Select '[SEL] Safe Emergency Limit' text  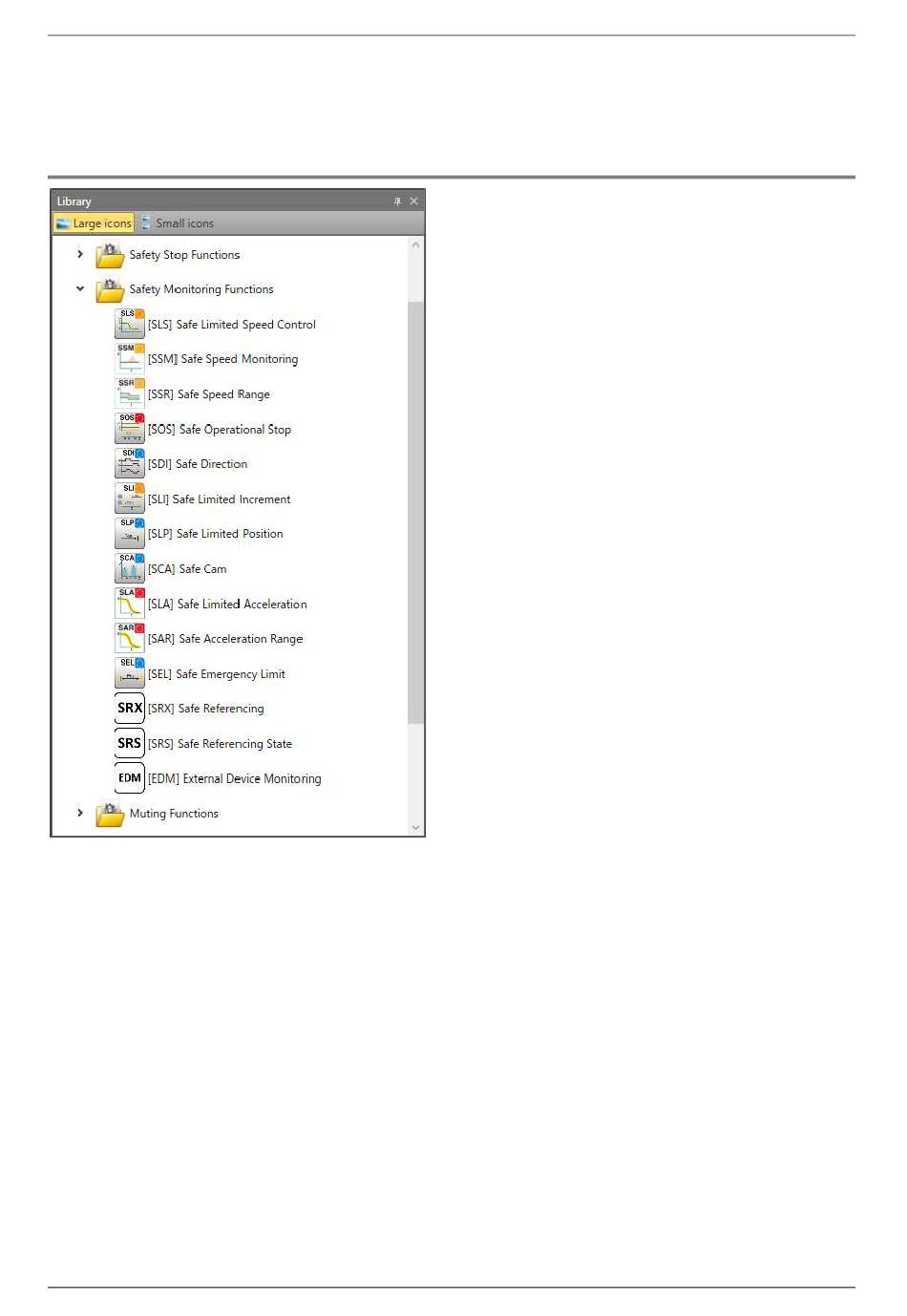pos(217,674)
